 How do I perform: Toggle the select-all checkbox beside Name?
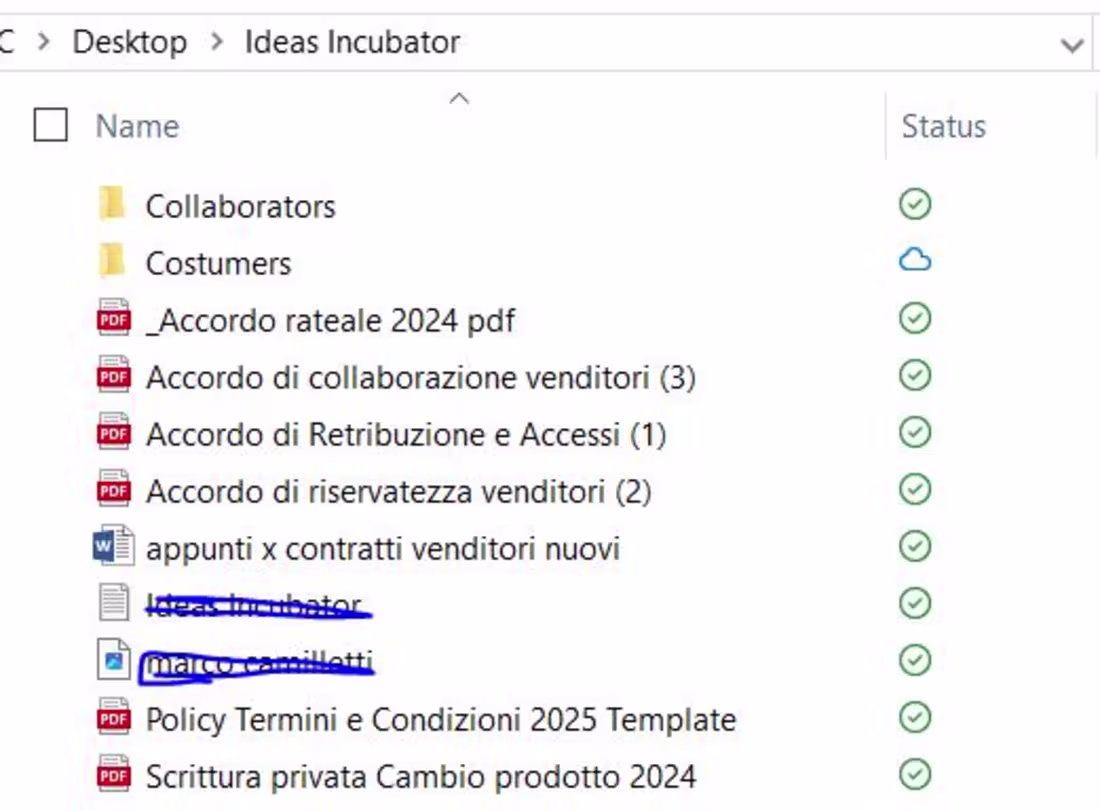click(x=51, y=126)
